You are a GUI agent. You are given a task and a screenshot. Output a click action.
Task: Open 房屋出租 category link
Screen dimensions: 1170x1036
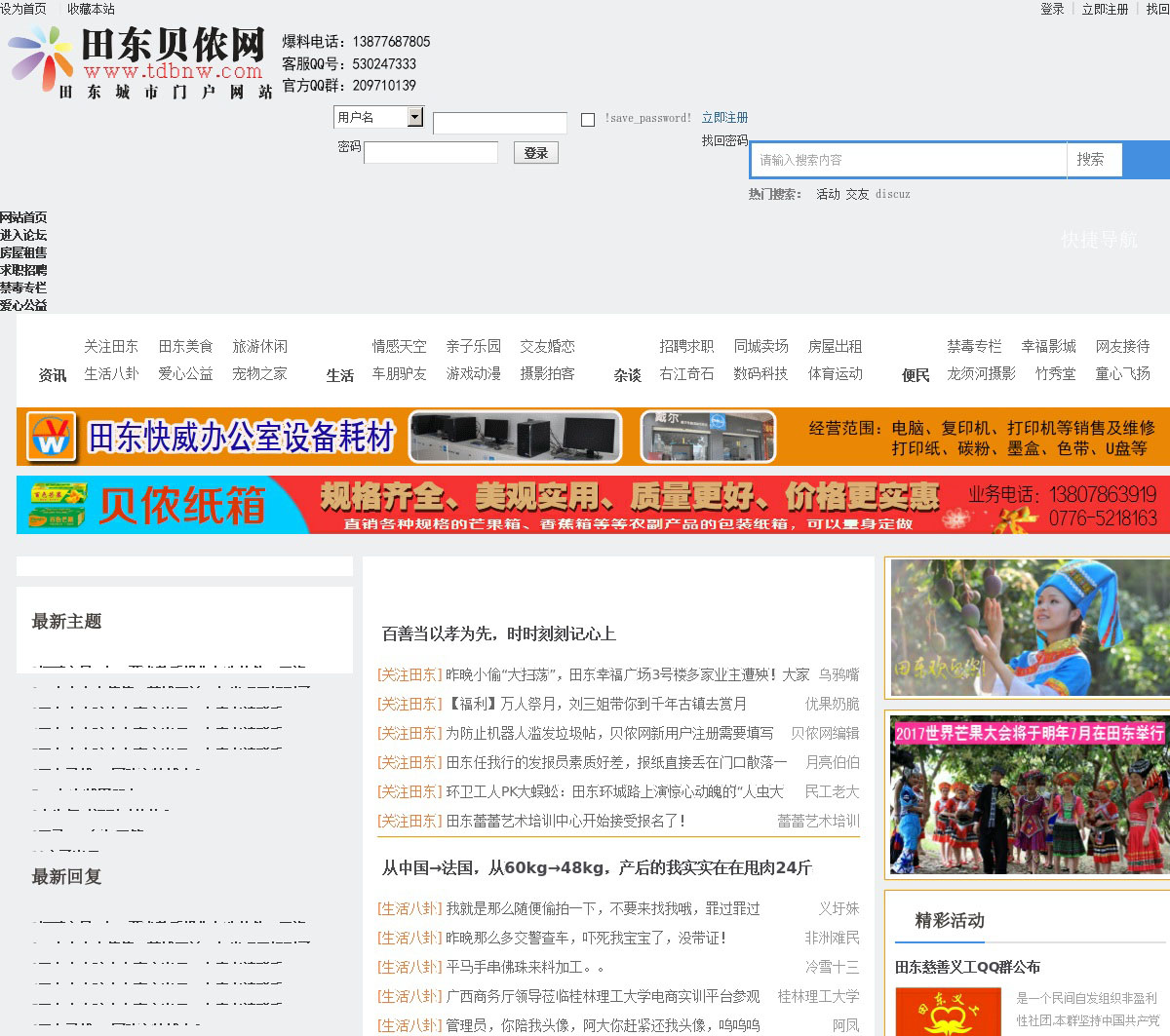point(835,346)
